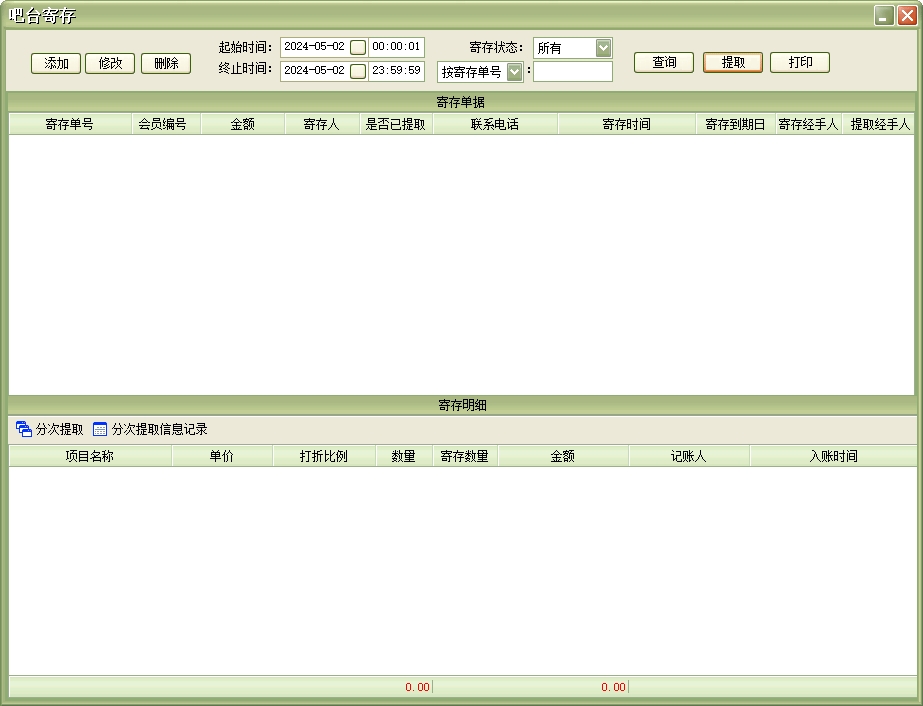The image size is (923, 706).
Task: Open the end date calendar picker
Action: (x=357, y=71)
